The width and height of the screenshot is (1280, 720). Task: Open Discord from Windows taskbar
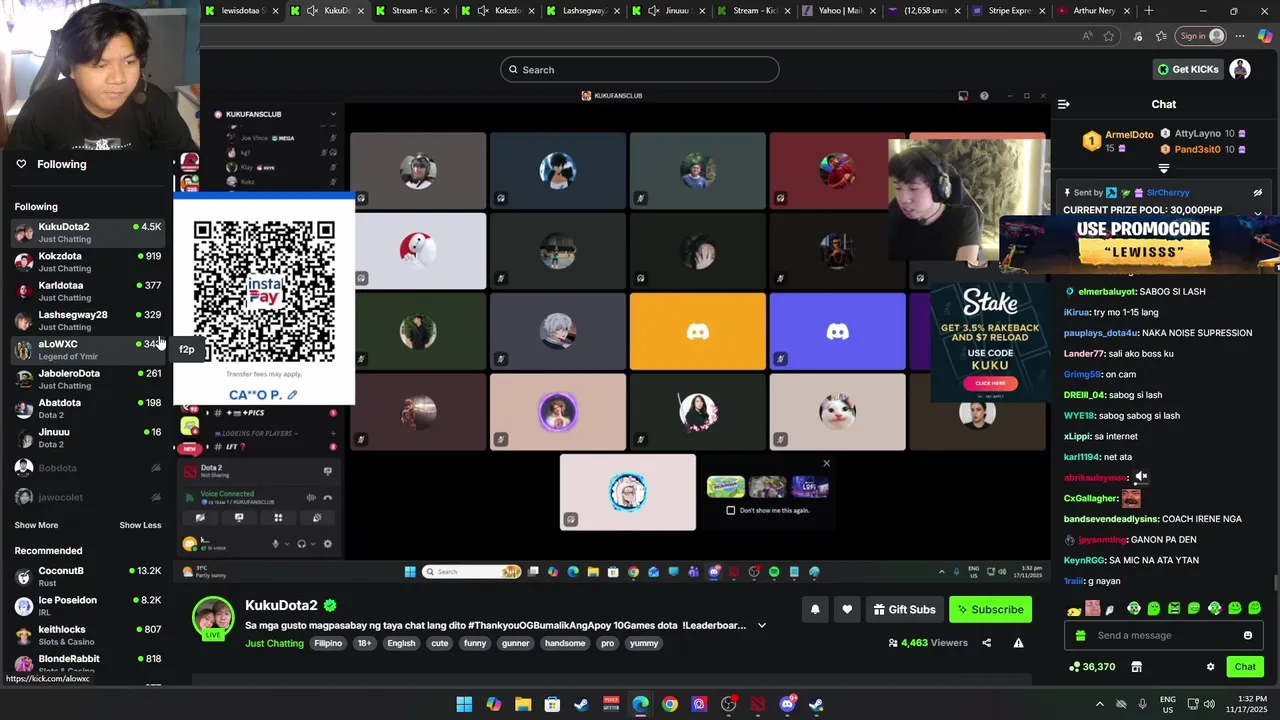point(787,704)
